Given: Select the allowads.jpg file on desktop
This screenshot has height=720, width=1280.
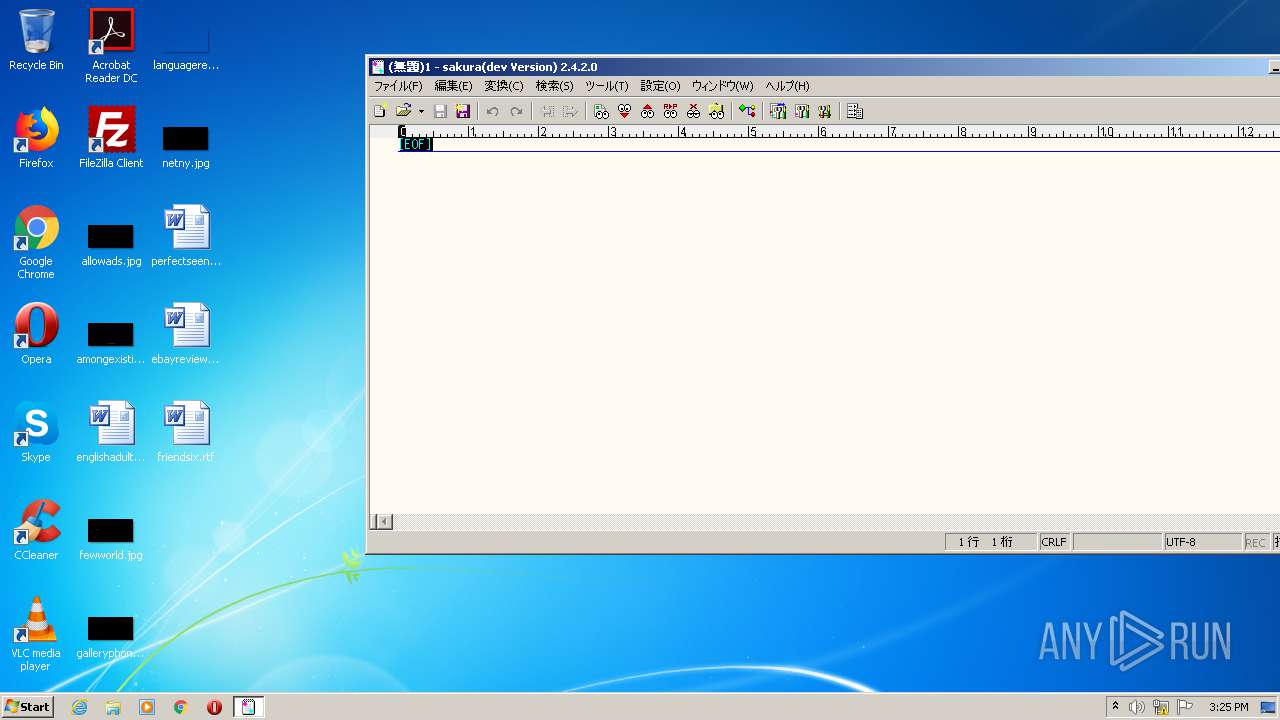Looking at the screenshot, I should coord(111,244).
